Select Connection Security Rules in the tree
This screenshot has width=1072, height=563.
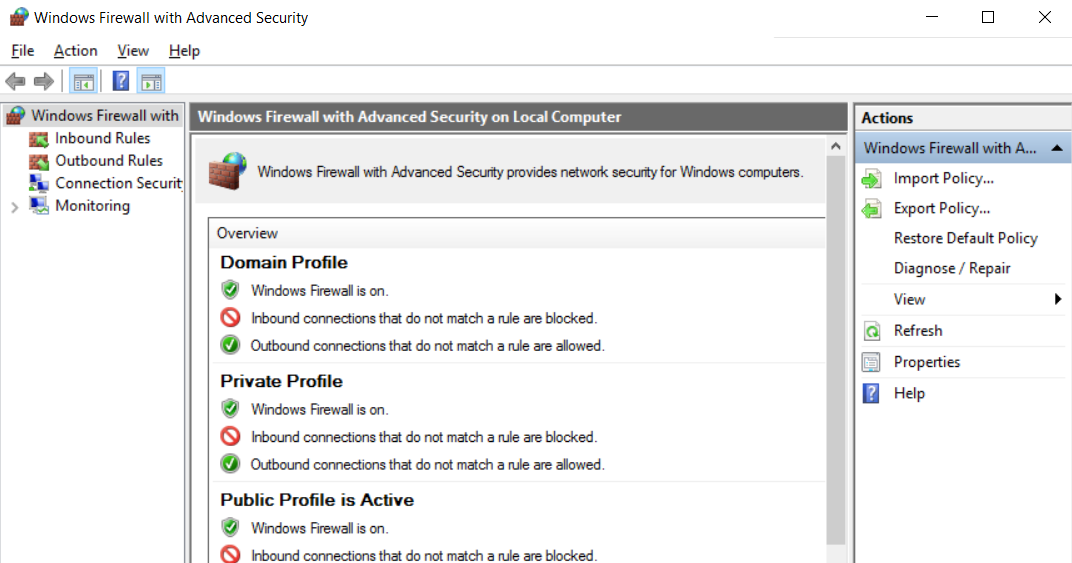pyautogui.click(x=118, y=183)
